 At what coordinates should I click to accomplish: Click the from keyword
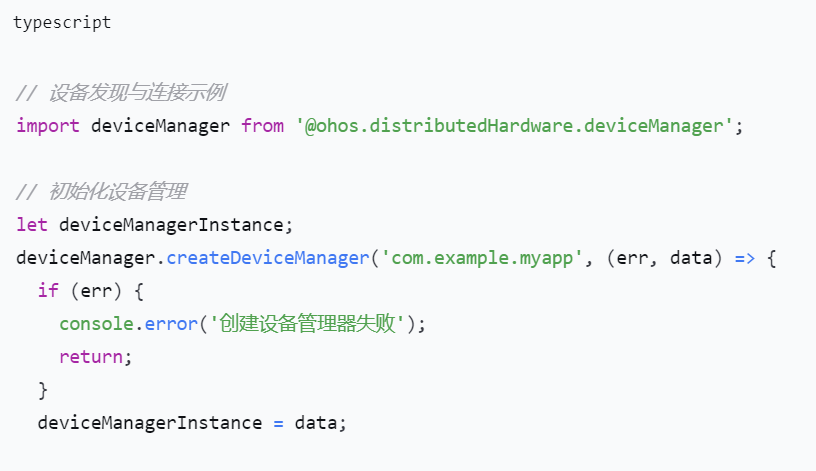pyautogui.click(x=262, y=126)
